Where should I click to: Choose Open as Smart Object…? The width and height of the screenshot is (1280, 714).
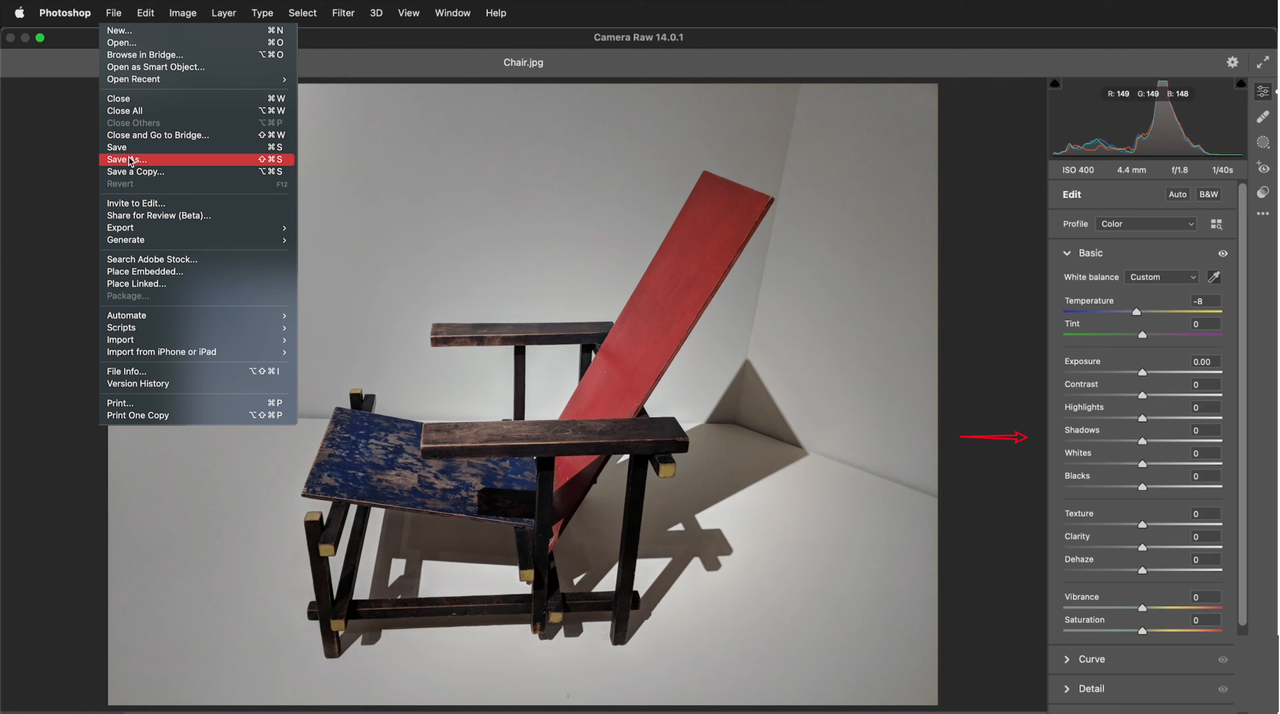pos(197,67)
